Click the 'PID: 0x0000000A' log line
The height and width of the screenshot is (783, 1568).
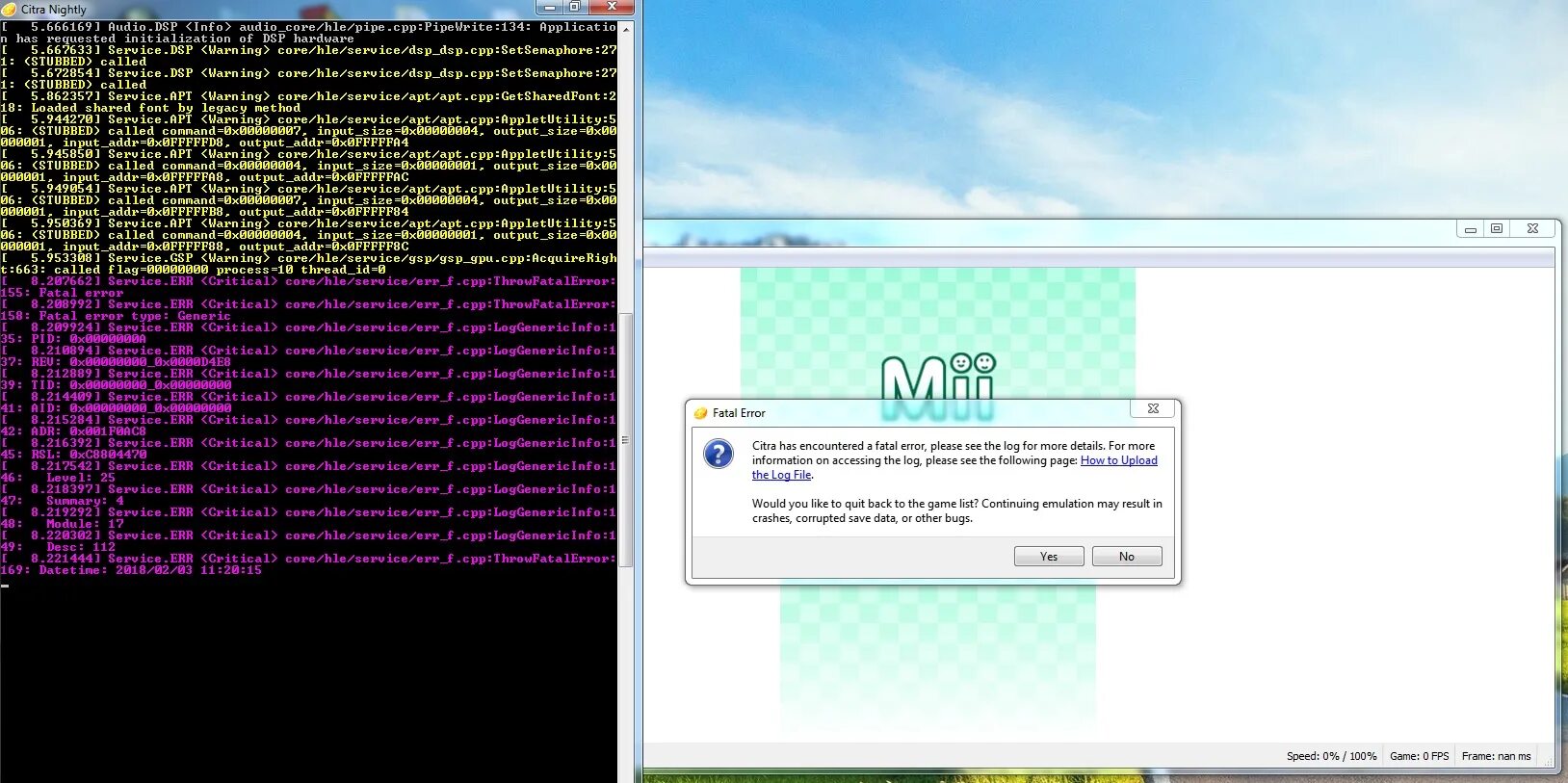pyautogui.click(x=73, y=339)
